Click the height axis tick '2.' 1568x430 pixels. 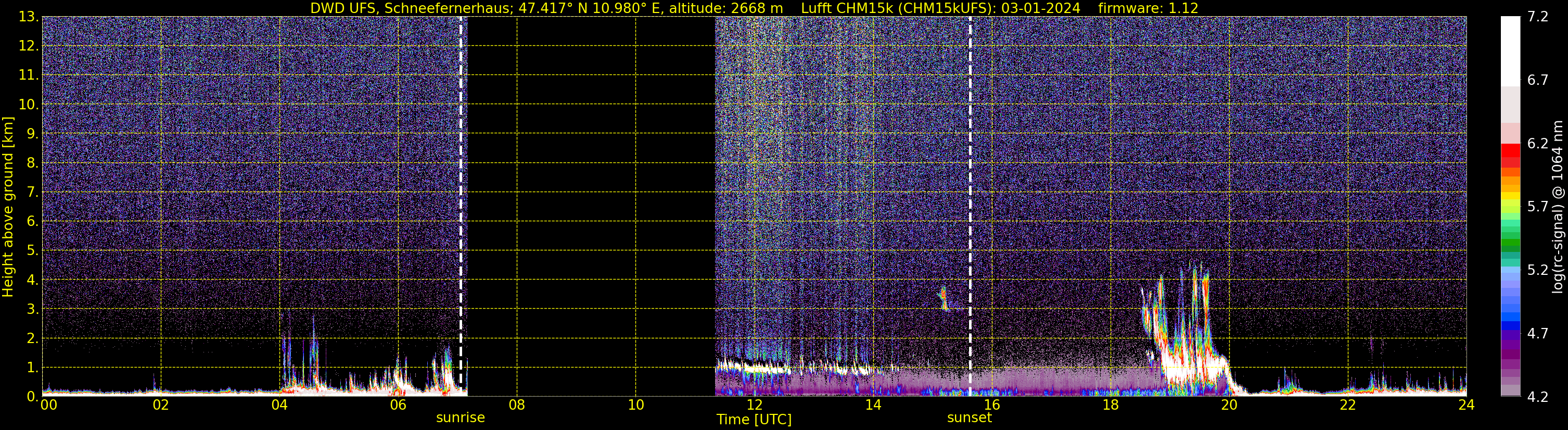coord(32,339)
